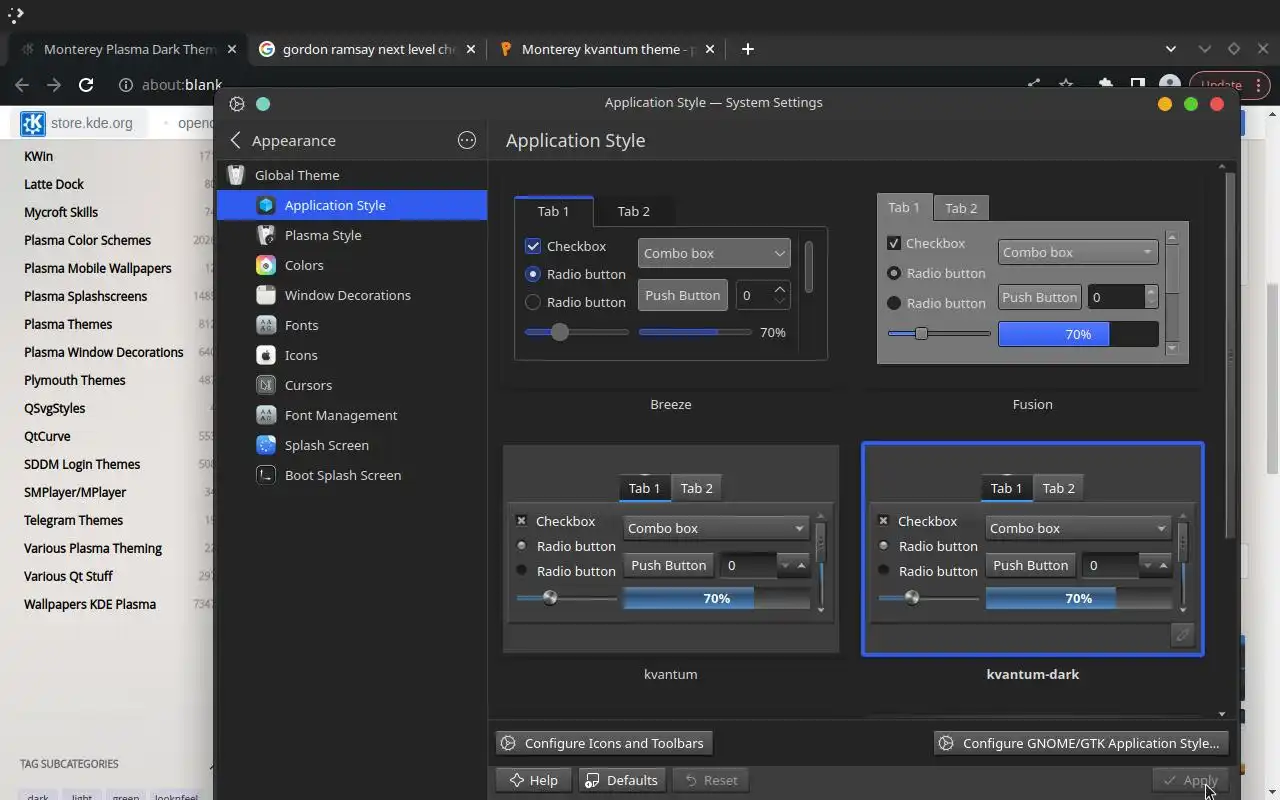Close the gordon ramsay browser tab
This screenshot has width=1280, height=800.
click(470, 49)
